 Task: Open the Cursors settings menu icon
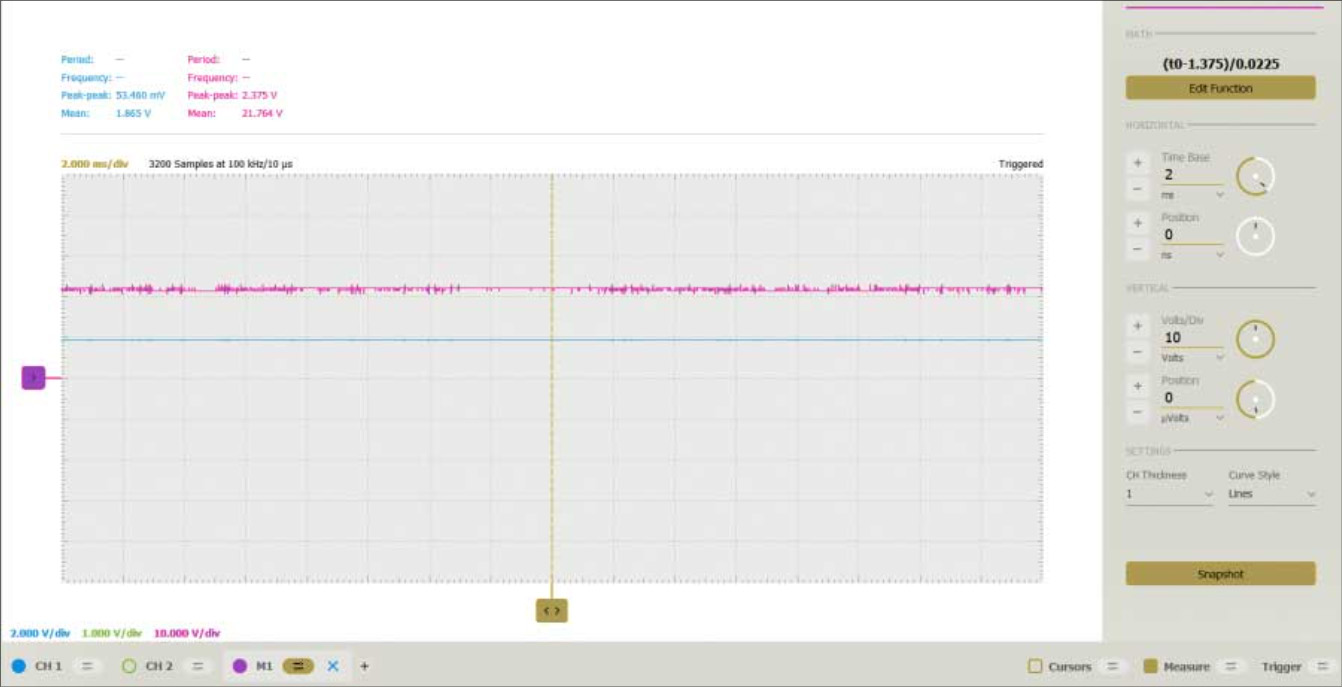point(1112,666)
